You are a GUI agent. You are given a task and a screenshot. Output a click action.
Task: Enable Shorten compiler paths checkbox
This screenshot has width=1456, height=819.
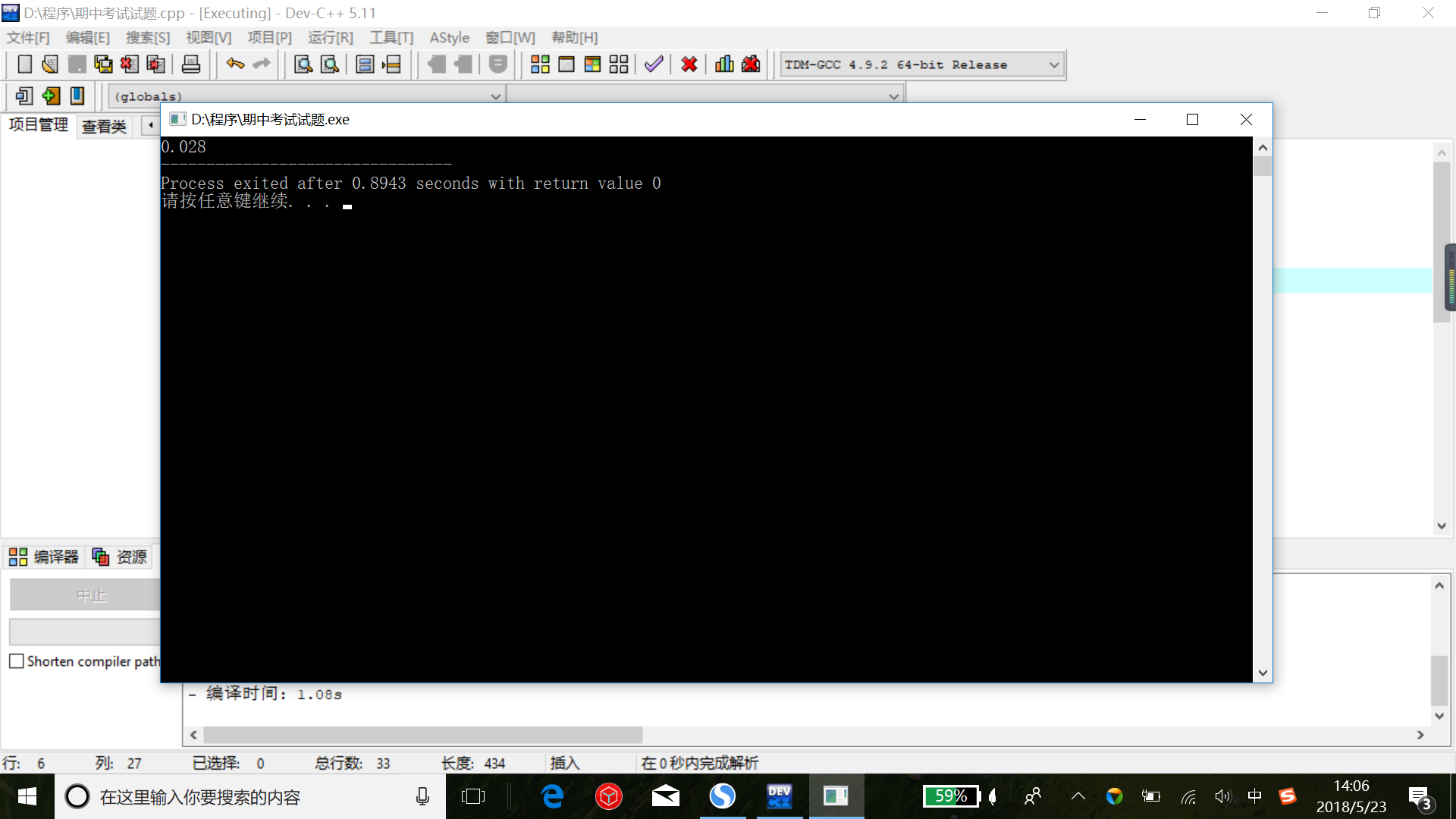[x=17, y=661]
